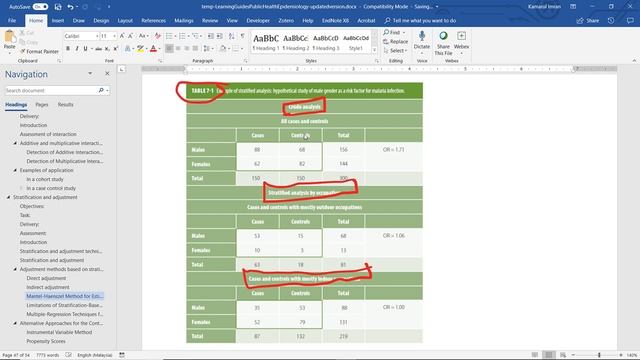This screenshot has height=360, width=640.
Task: Switch to Review ribbon tab
Action: [210, 20]
